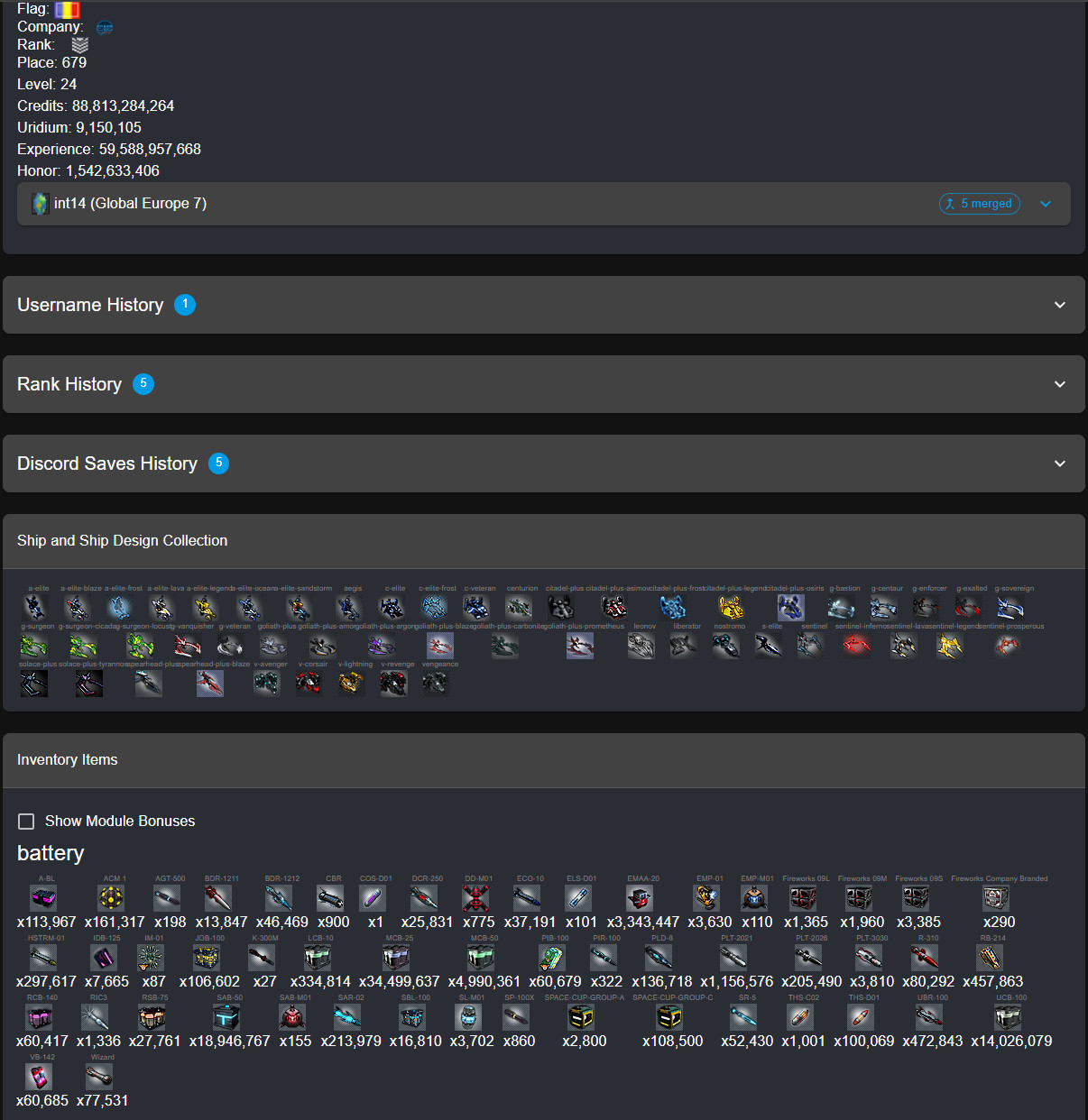Click the Credits value 88,813,284,264
Image resolution: width=1088 pixels, height=1120 pixels.
[x=123, y=106]
